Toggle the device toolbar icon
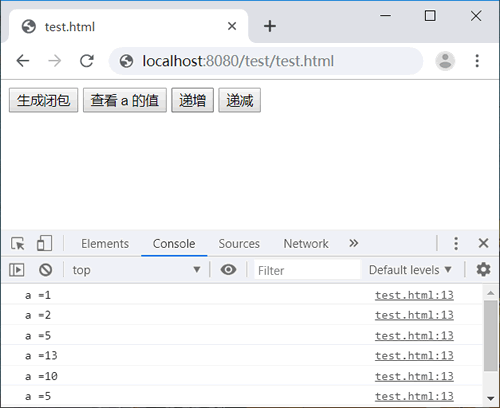The width and height of the screenshot is (500, 408). pos(44,243)
